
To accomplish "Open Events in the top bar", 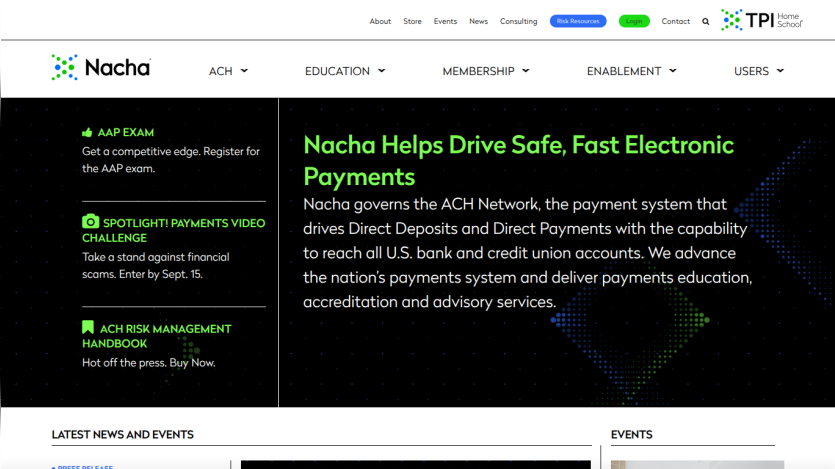I will (445, 21).
